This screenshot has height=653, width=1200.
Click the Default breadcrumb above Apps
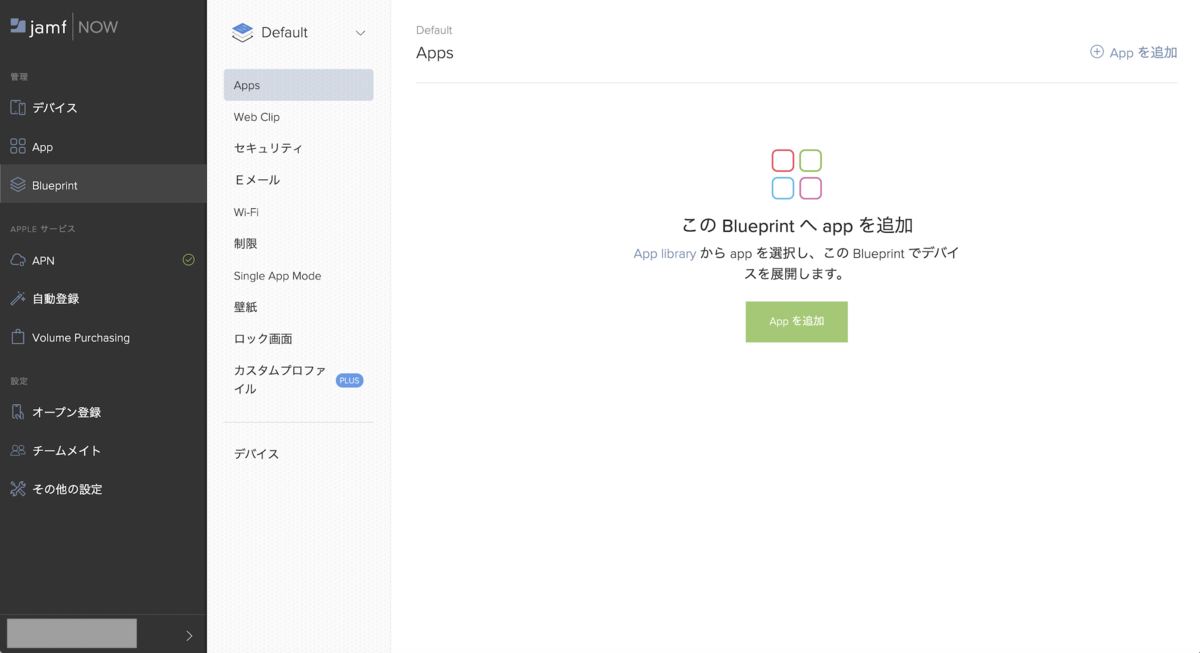click(434, 30)
